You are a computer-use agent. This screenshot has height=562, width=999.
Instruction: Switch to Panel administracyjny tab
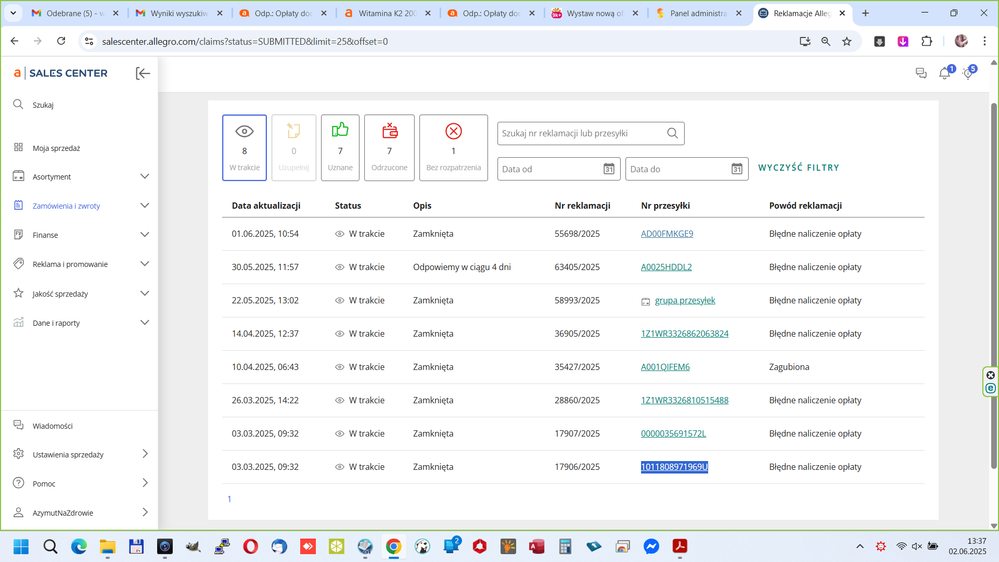click(698, 13)
